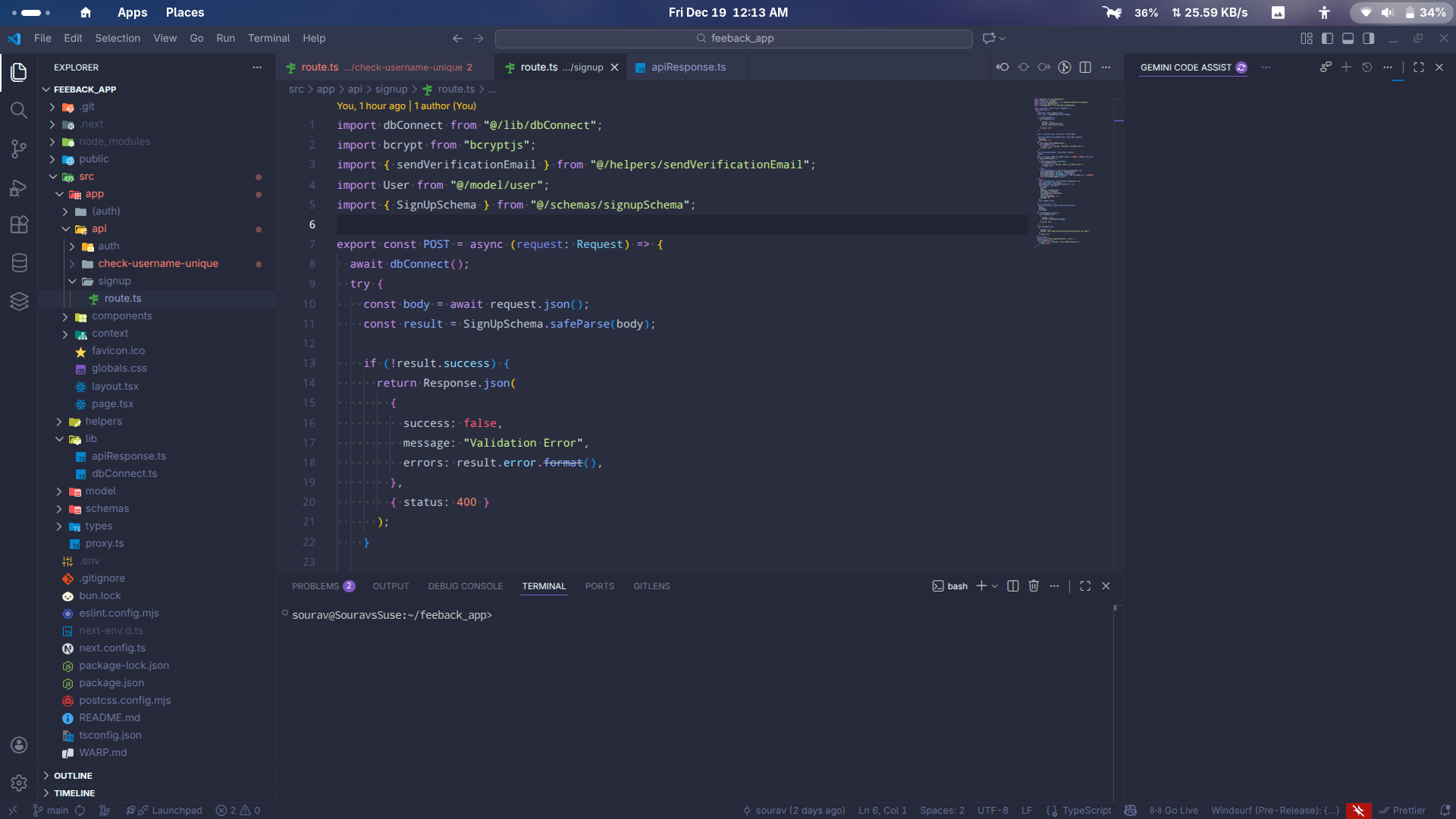Open the Terminal menu

click(x=268, y=38)
